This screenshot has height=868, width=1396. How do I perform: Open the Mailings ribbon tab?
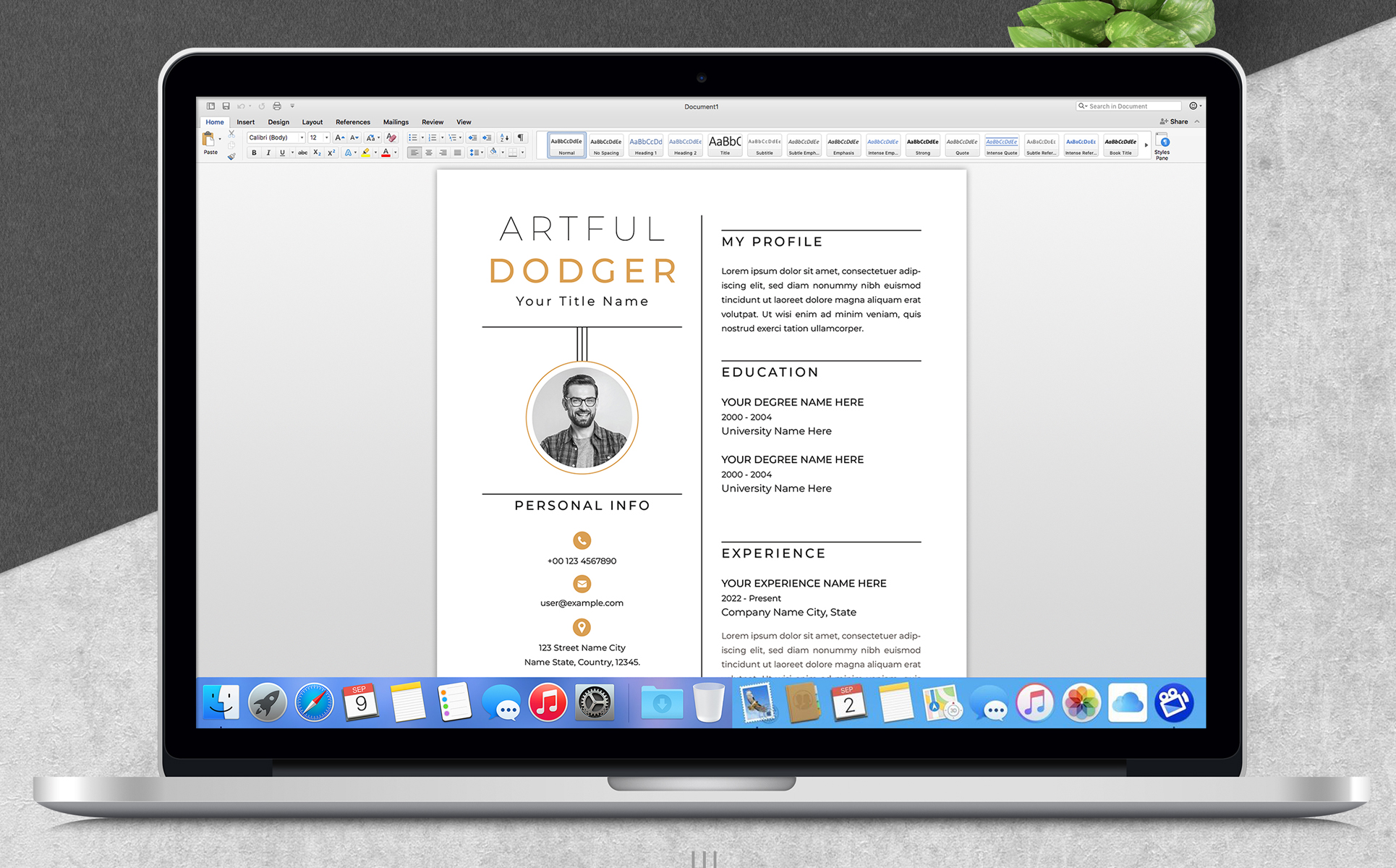click(396, 122)
